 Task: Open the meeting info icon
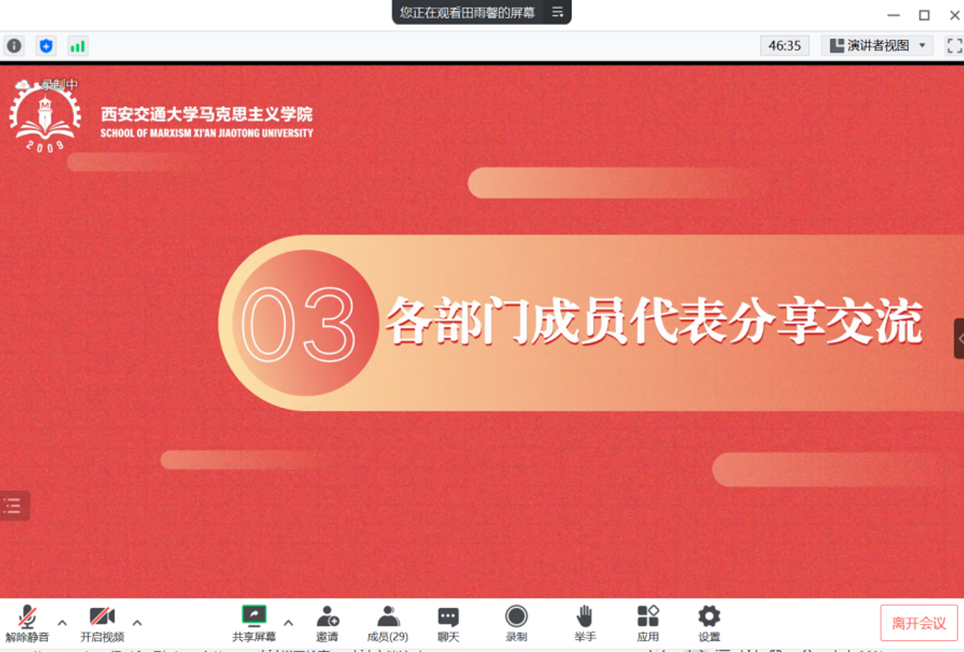[14, 46]
